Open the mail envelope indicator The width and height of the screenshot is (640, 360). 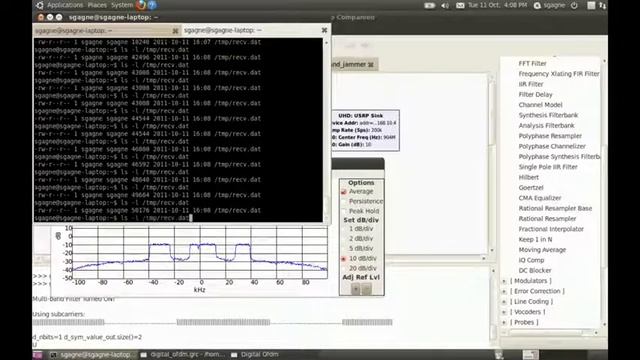click(x=460, y=5)
